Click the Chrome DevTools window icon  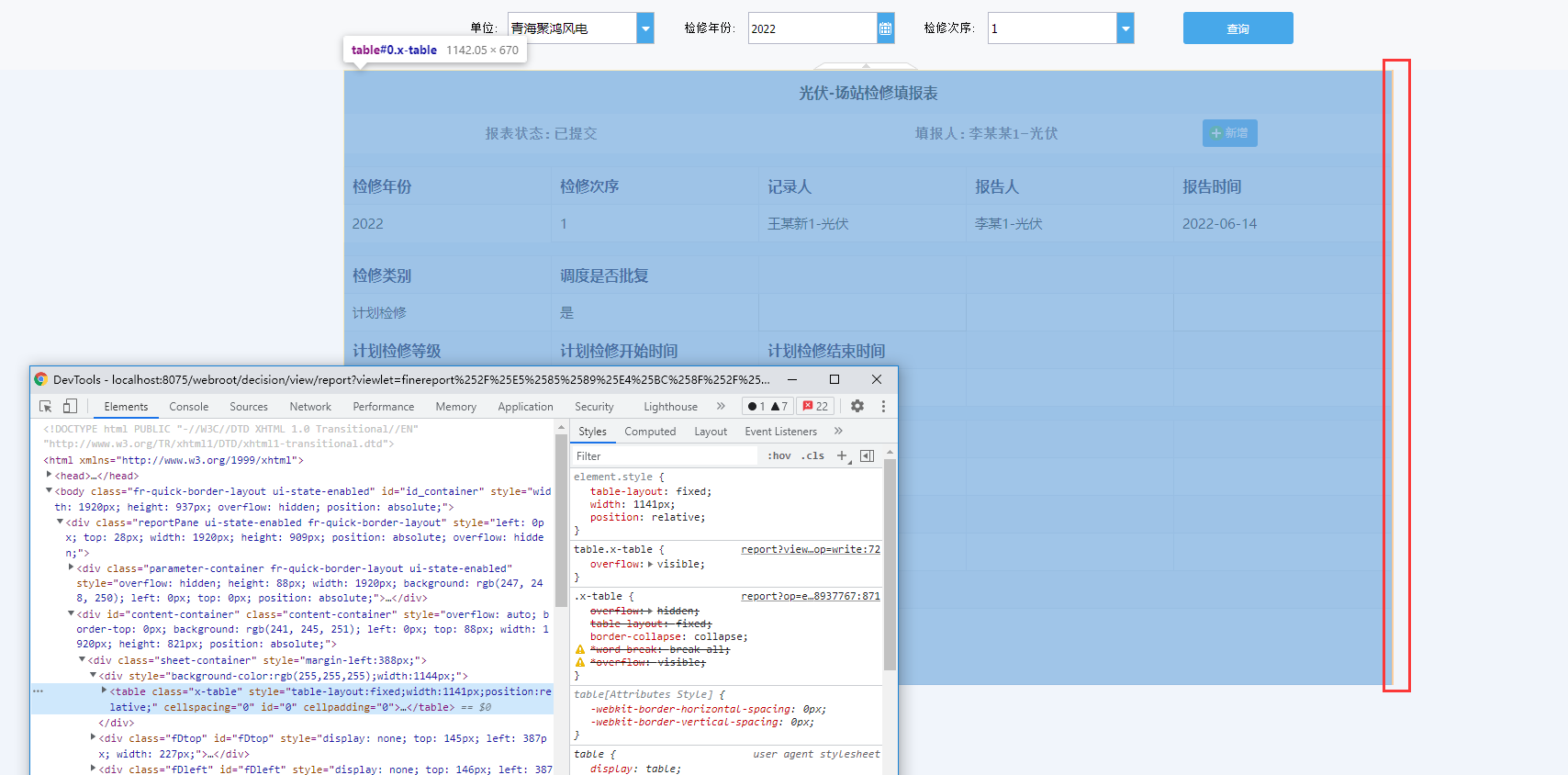(40, 379)
